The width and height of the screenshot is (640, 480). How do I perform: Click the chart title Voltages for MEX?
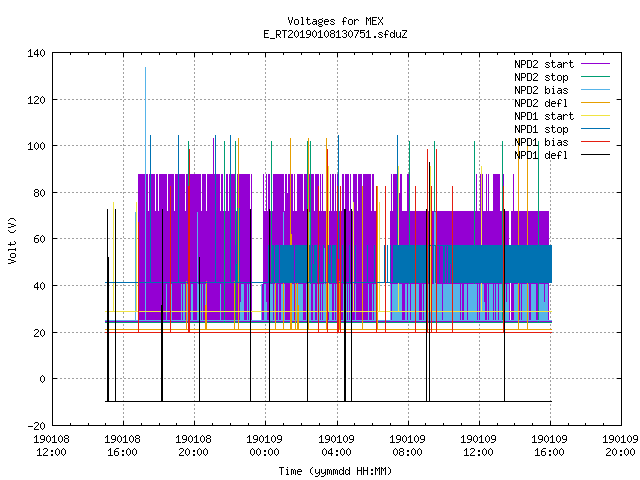tap(335, 21)
